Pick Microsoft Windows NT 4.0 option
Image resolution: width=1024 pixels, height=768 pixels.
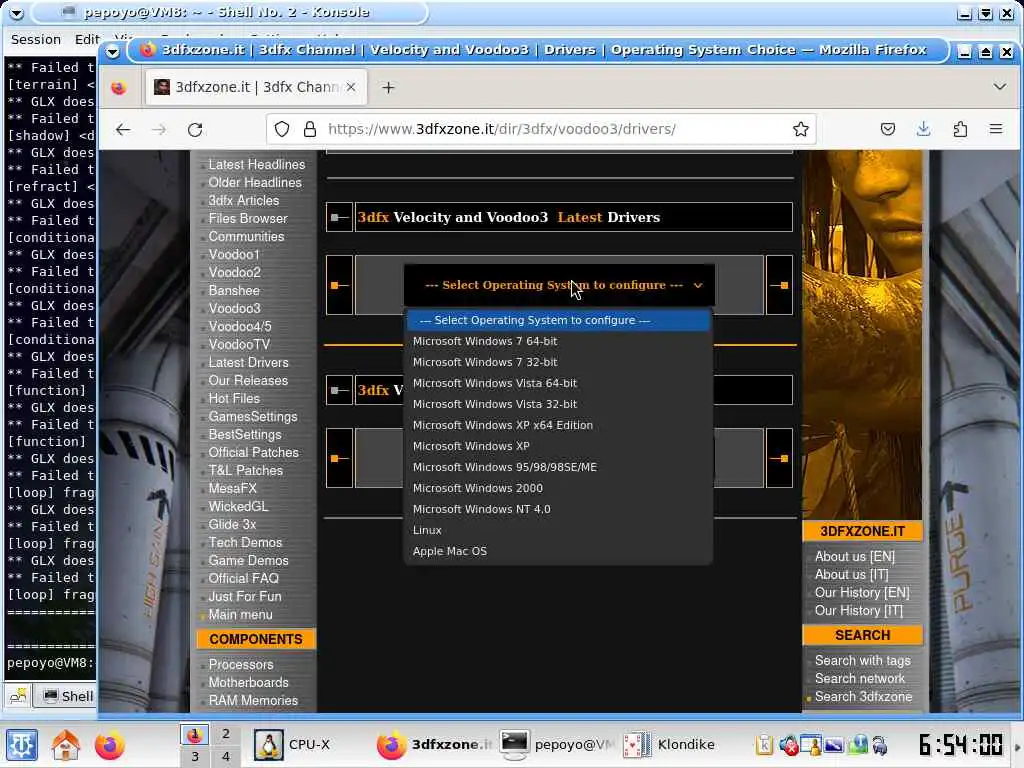point(558,509)
